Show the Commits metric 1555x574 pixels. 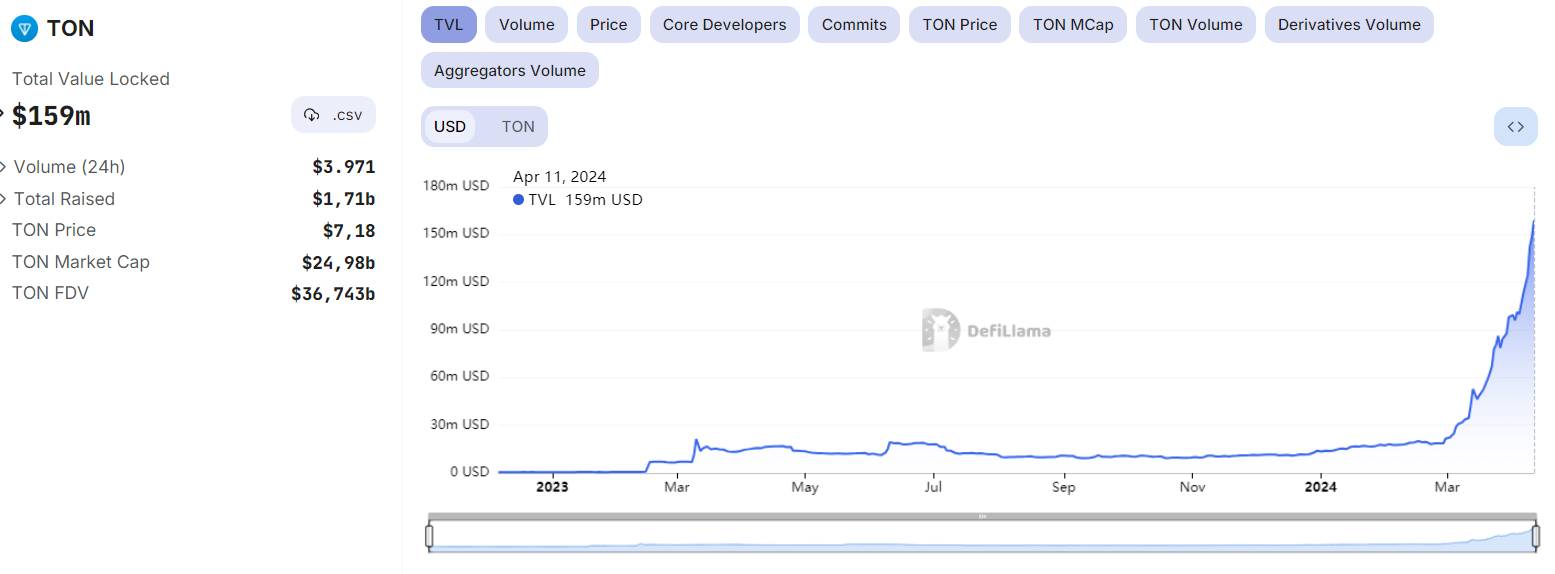854,24
